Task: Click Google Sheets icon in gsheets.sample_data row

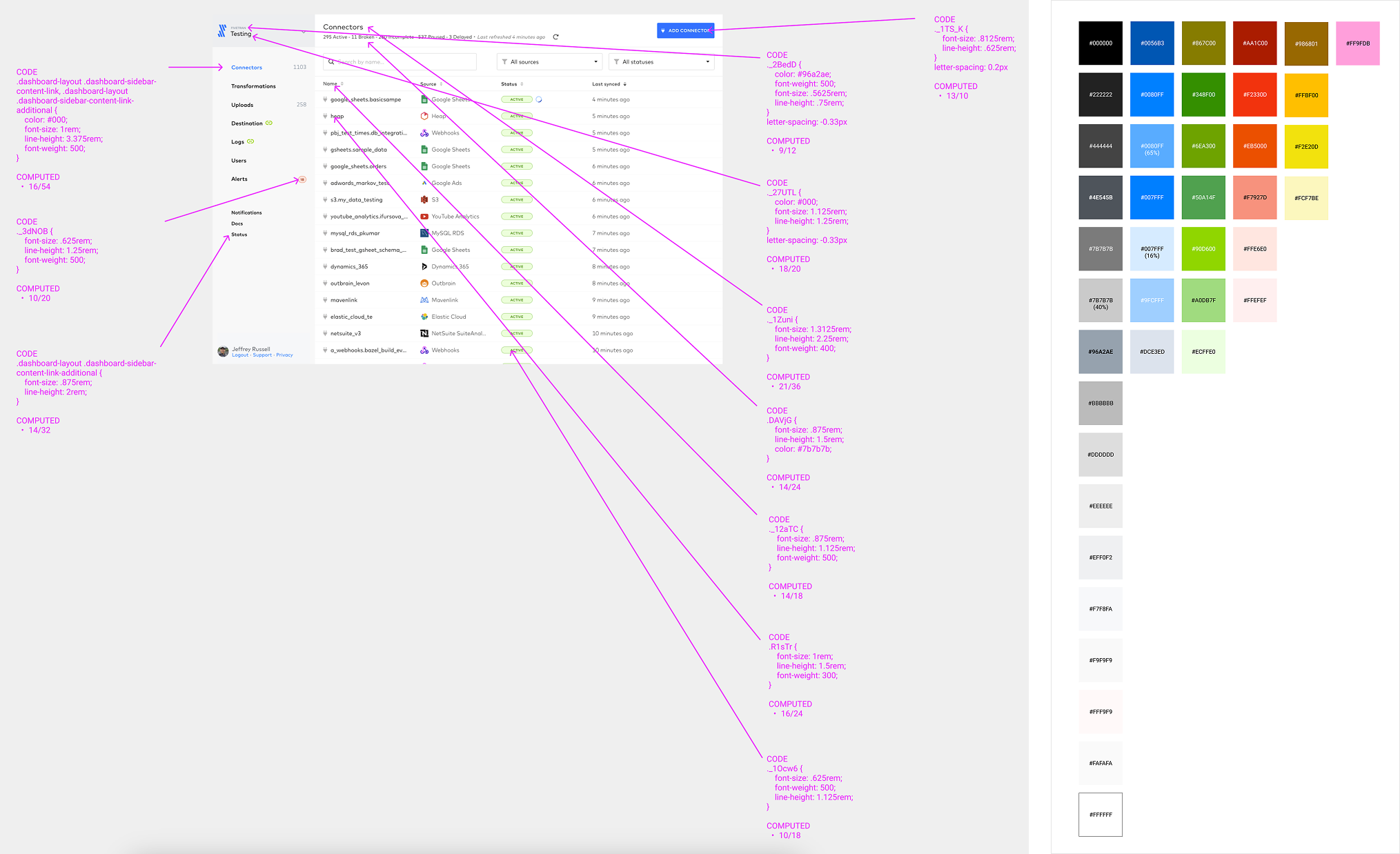Action: tap(424, 150)
